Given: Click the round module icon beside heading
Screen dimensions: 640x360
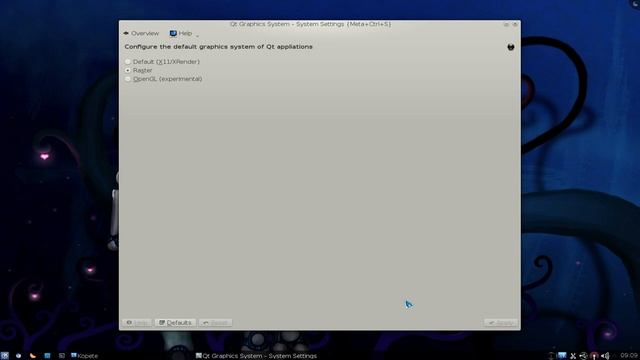Looking at the screenshot, I should (x=511, y=47).
